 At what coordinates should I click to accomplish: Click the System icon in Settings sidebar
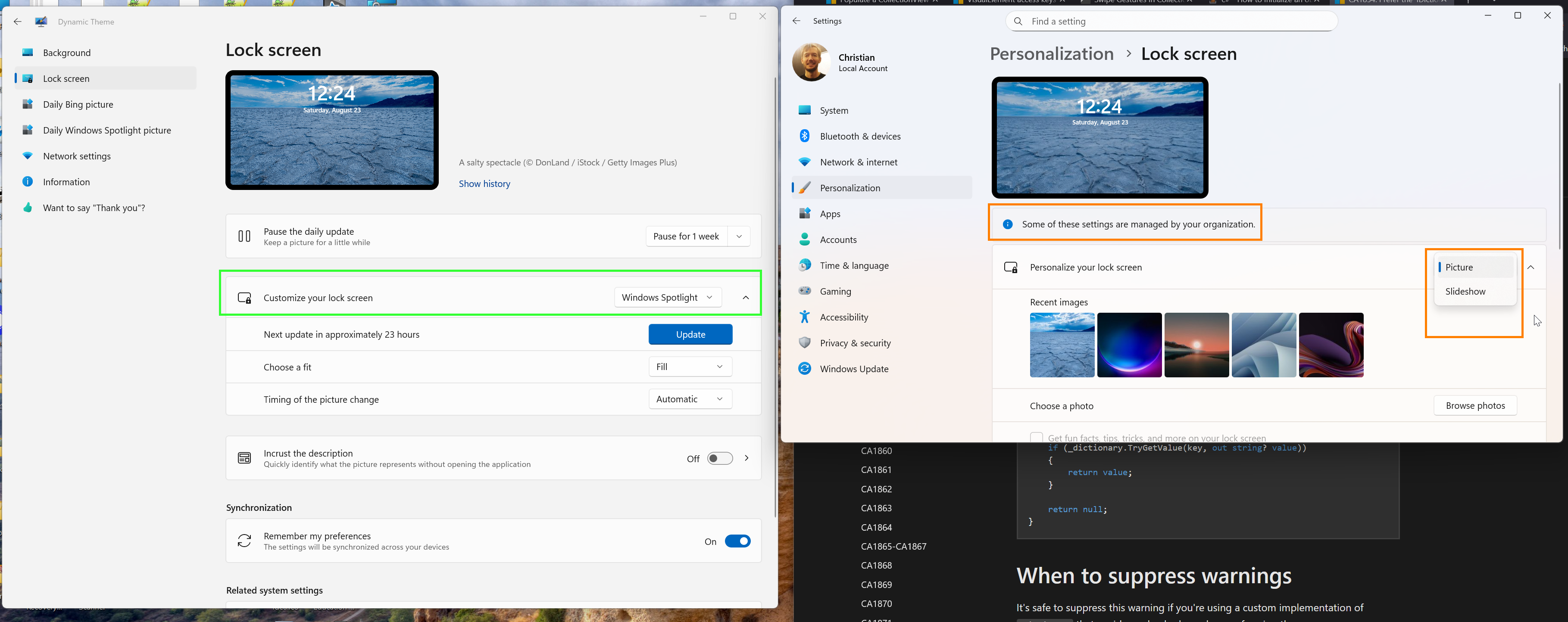point(805,110)
